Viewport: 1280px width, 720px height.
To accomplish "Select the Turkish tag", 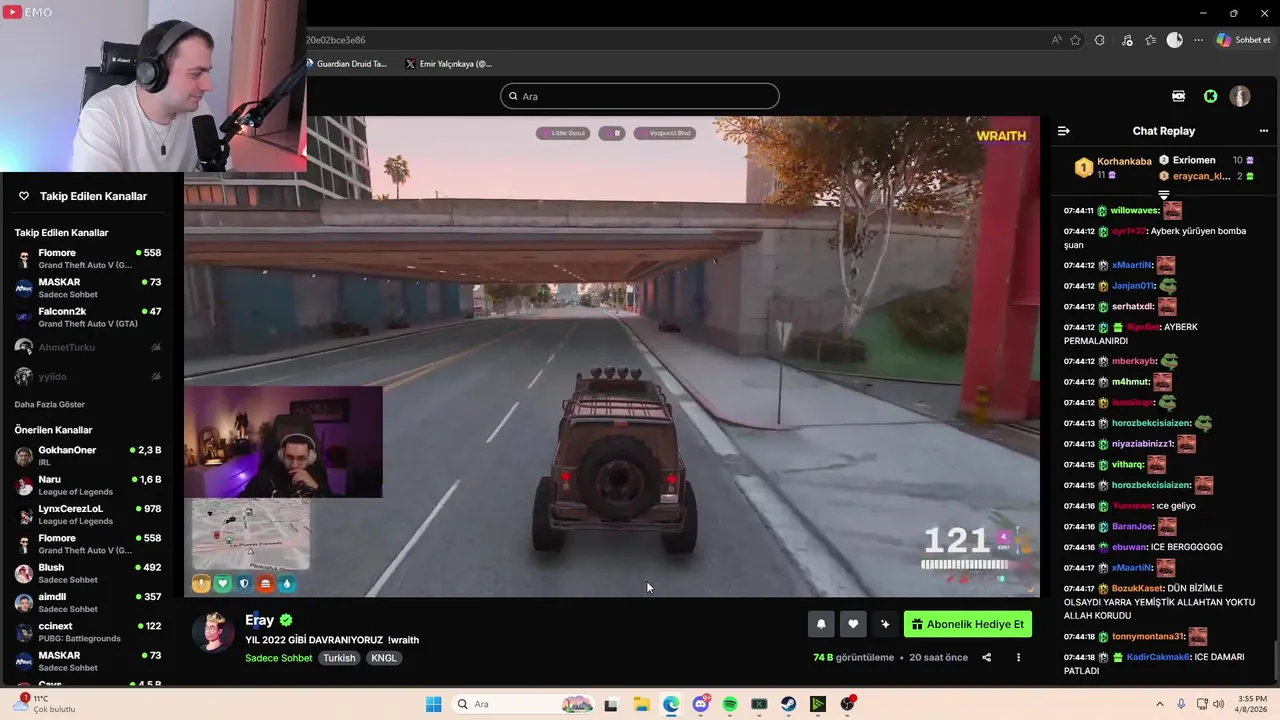I will 339,658.
